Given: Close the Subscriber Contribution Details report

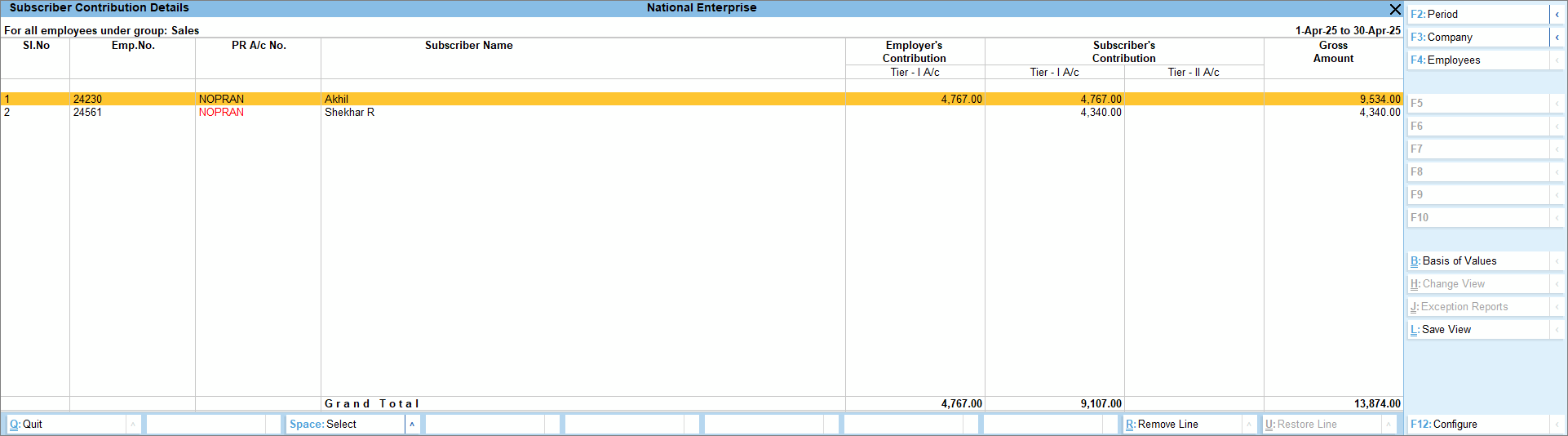Looking at the screenshot, I should pyautogui.click(x=1394, y=9).
